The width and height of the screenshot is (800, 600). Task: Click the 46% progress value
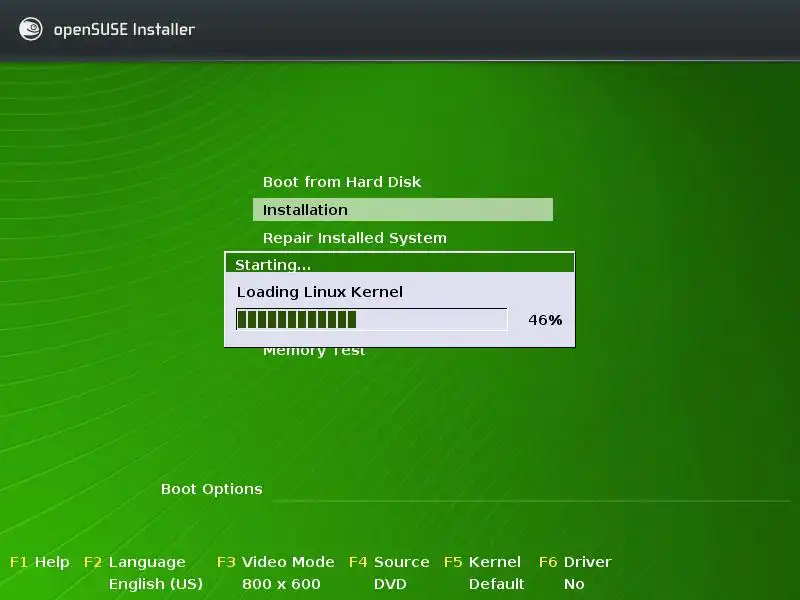(x=545, y=320)
